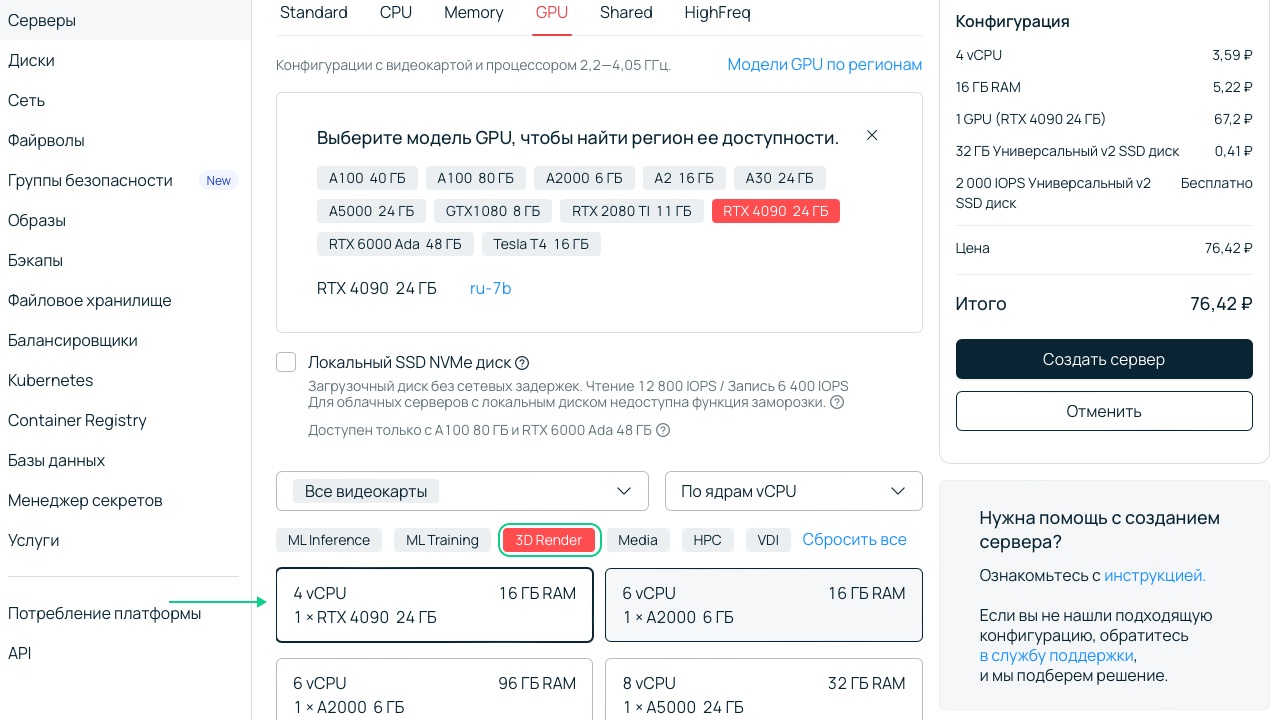Select the A100 80 ГБ GPU chip
This screenshot has height=720, width=1280.
[x=476, y=178]
